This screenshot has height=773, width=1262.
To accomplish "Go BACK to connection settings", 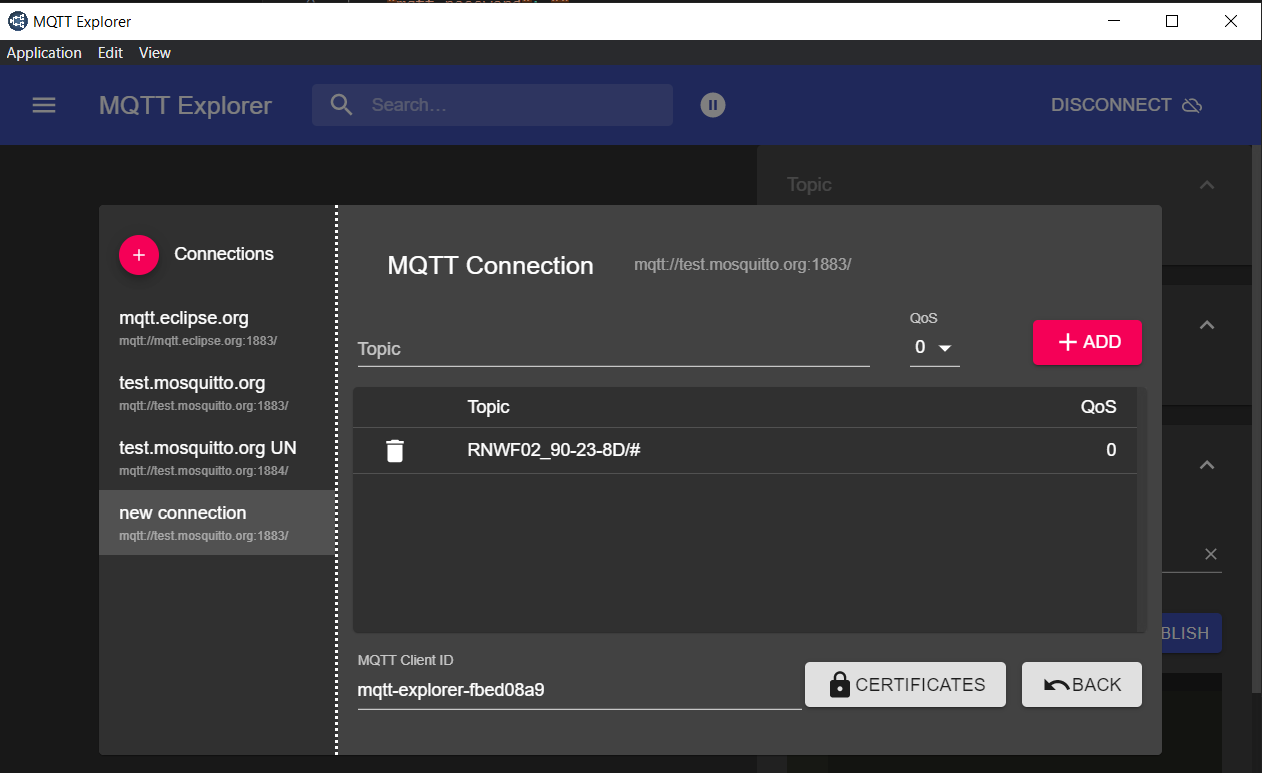I will tap(1082, 685).
